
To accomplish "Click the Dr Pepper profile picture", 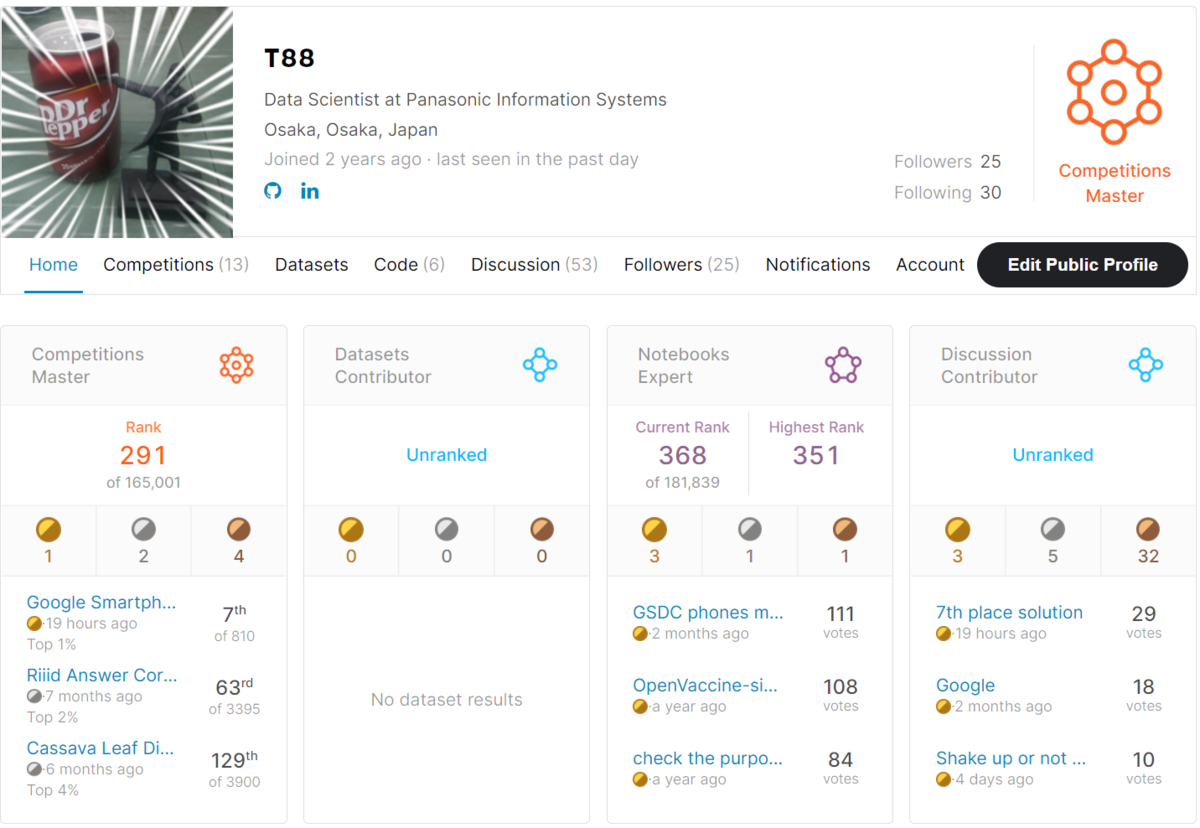I will 117,122.
